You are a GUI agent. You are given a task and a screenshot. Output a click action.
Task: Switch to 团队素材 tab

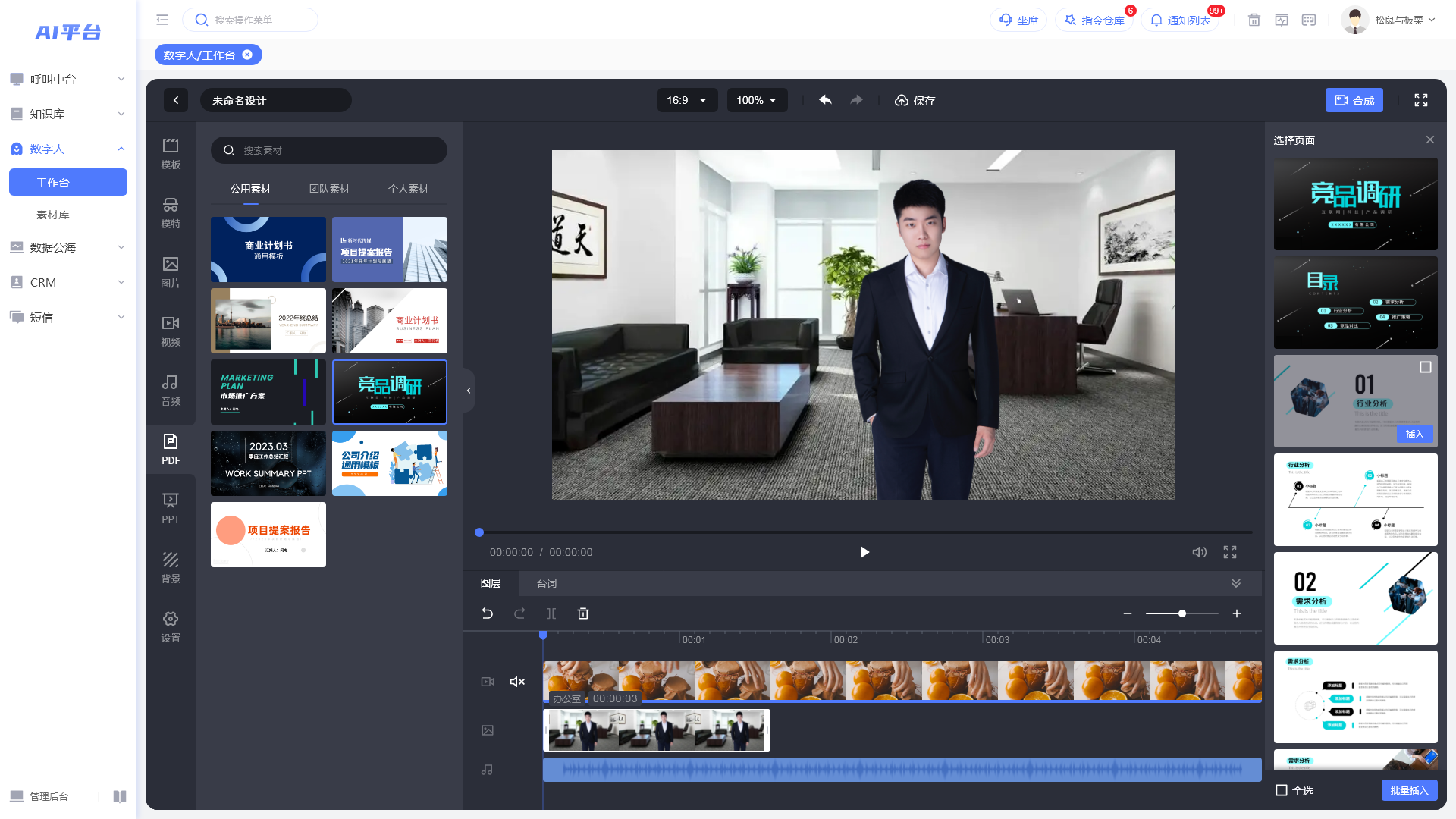click(x=329, y=189)
